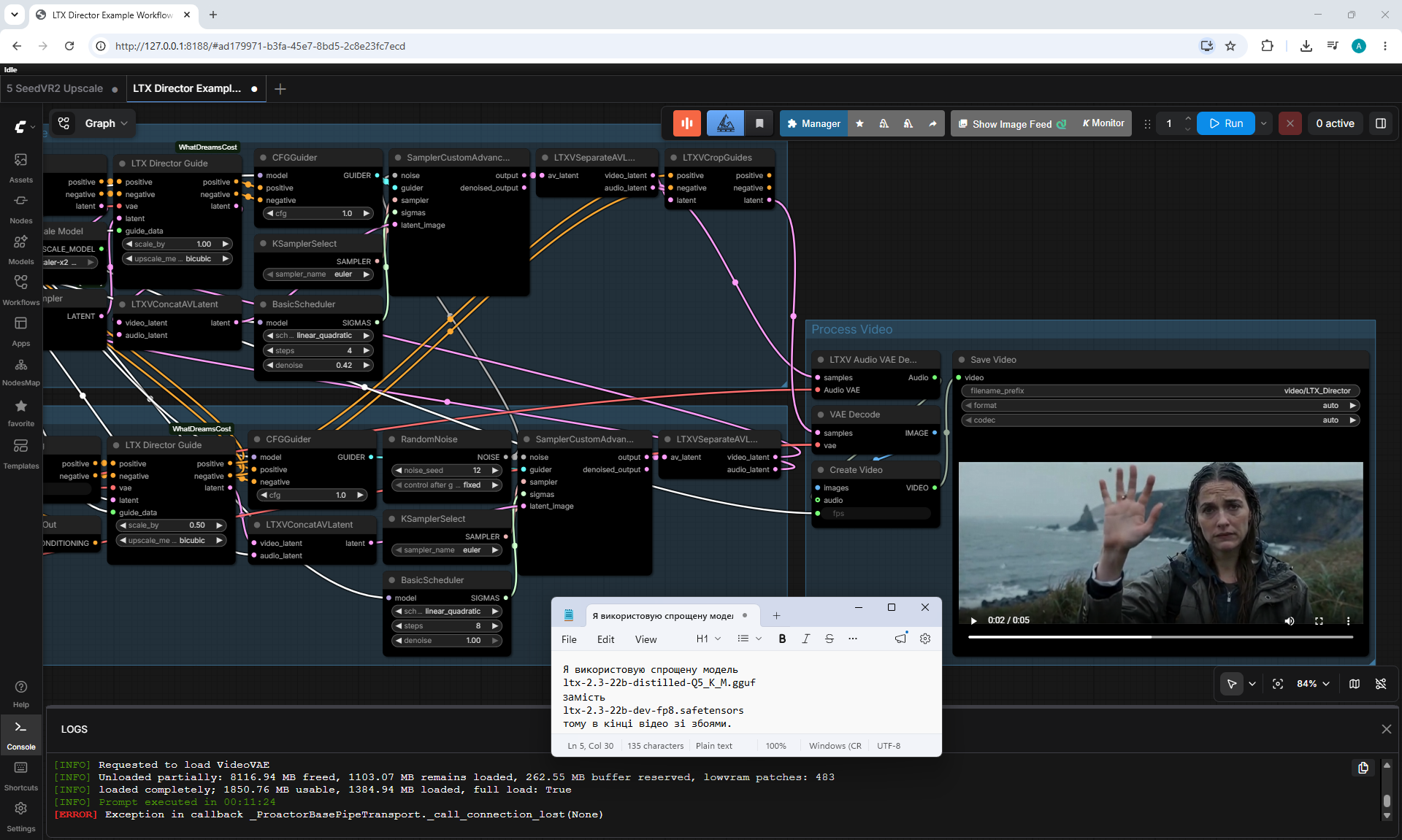Apply bold formatting in Notepad
Screen dimensions: 1402x840
(782, 639)
